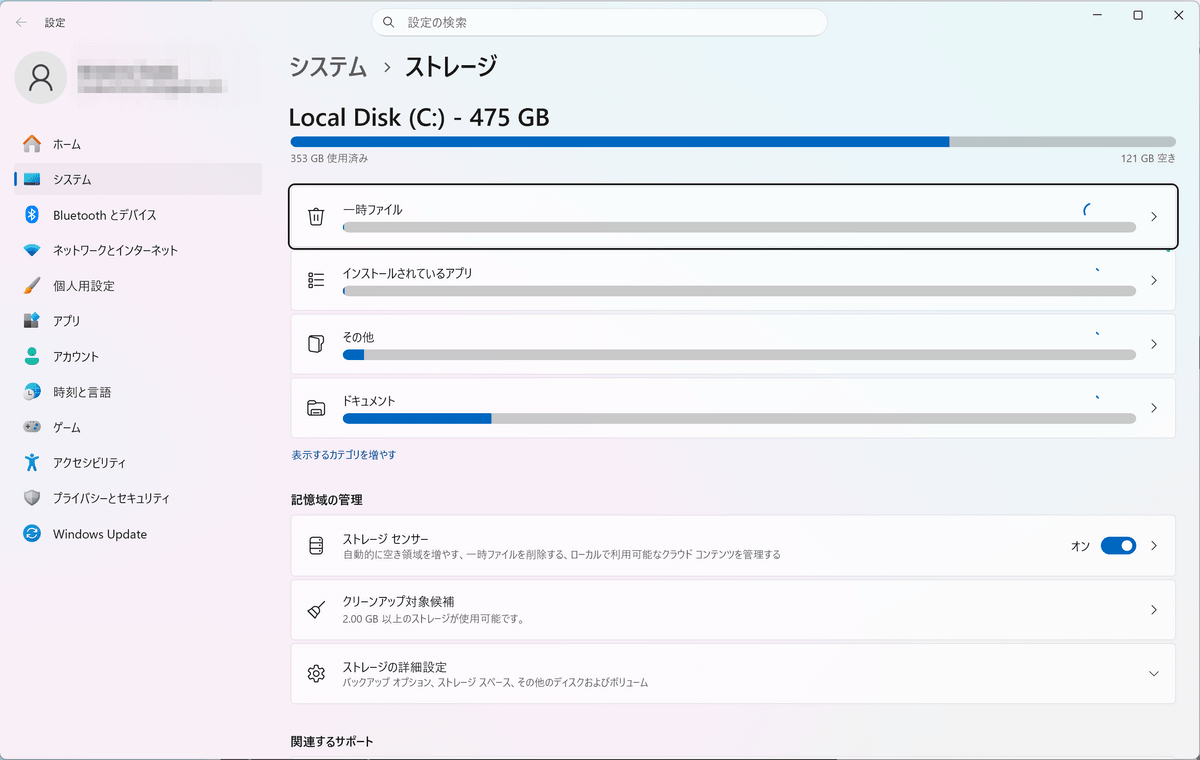Click the プライバシーとセキュリティ shield icon
Image resolution: width=1200 pixels, height=760 pixels.
click(x=32, y=498)
